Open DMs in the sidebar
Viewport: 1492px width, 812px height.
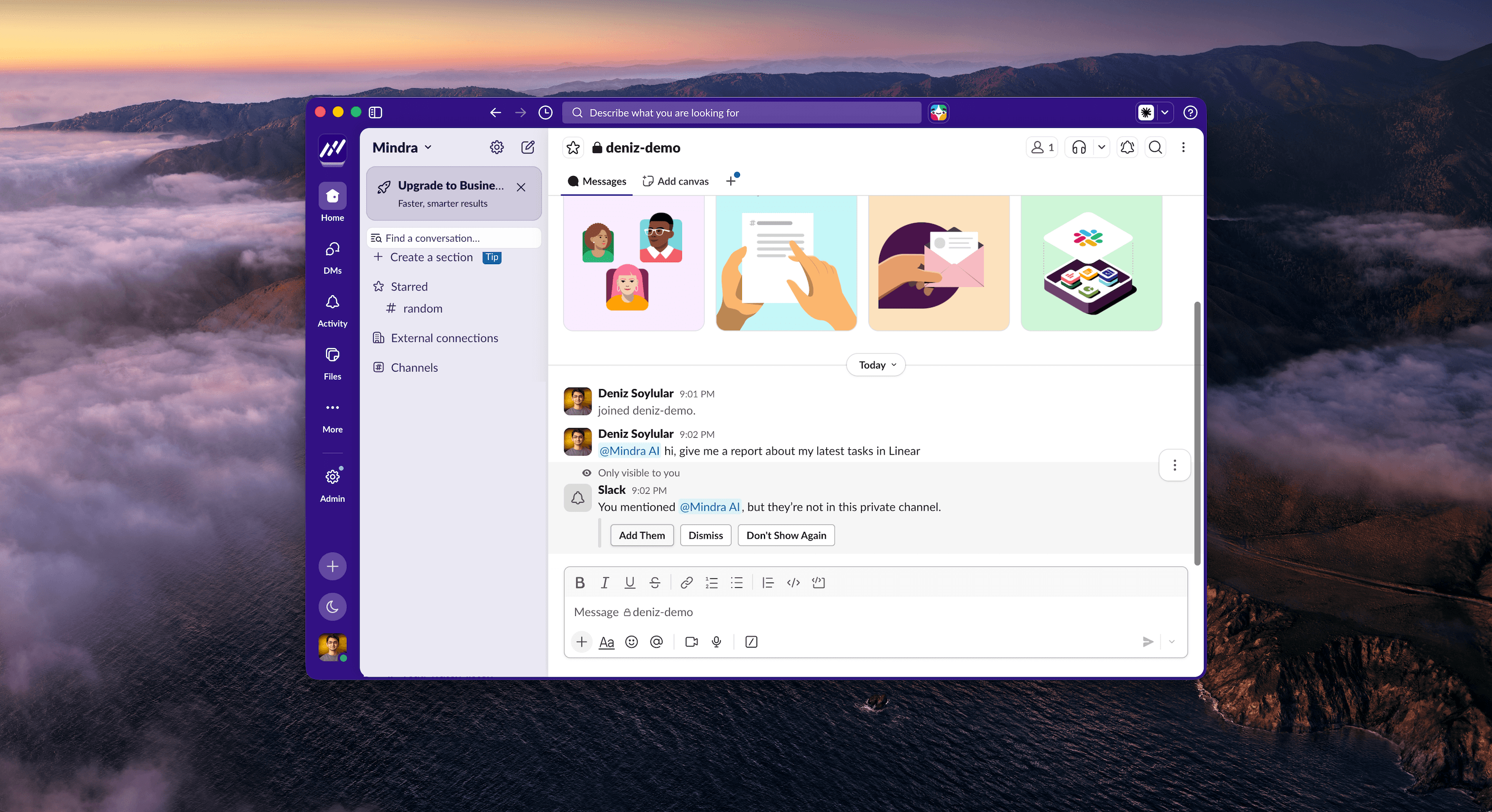click(x=333, y=257)
